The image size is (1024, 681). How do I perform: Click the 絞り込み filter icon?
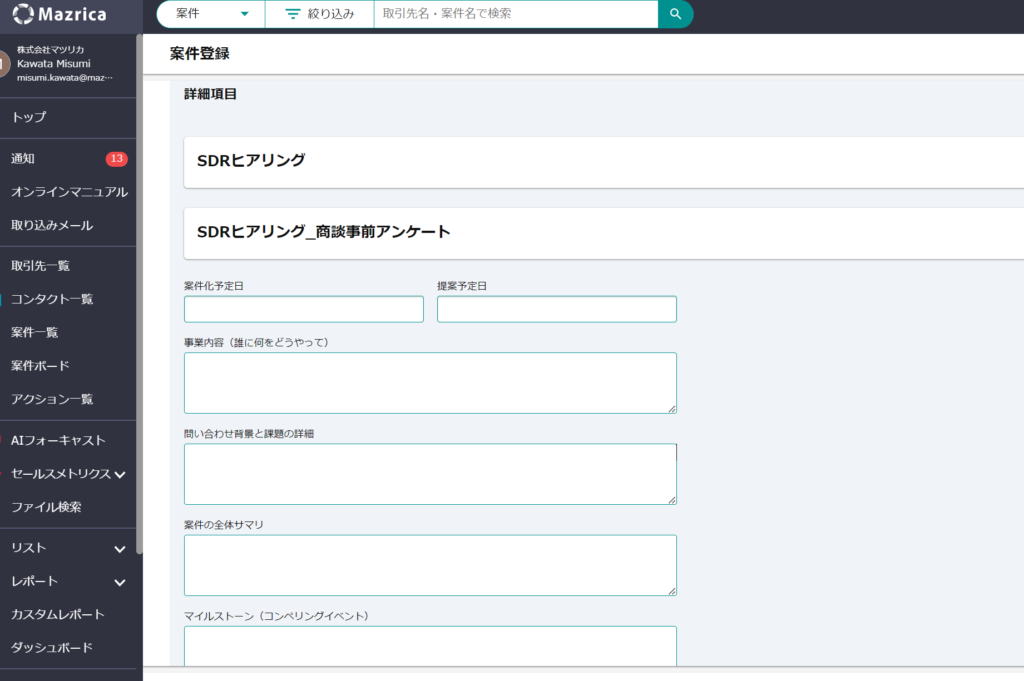pos(293,14)
